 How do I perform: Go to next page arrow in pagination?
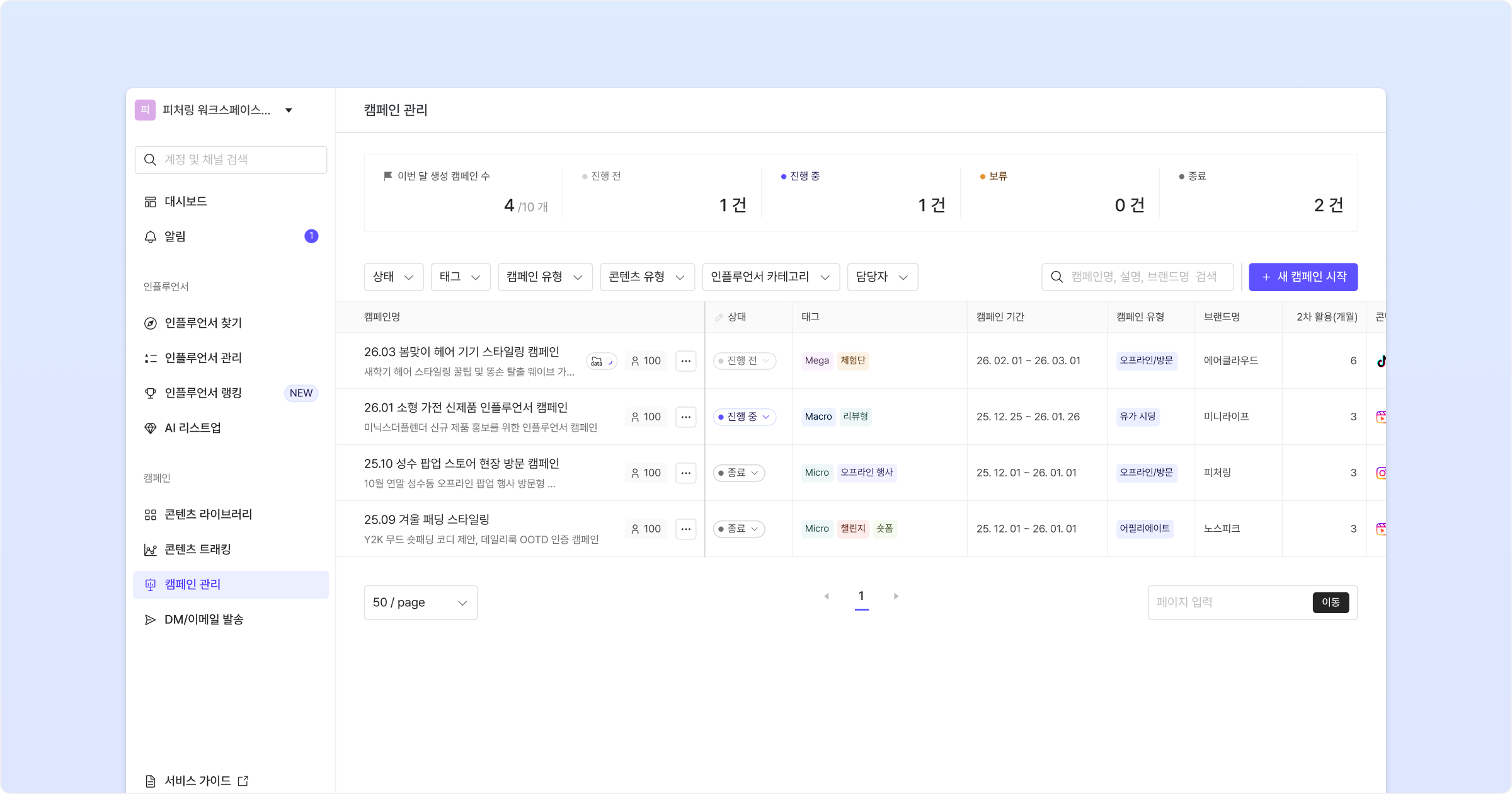click(896, 596)
